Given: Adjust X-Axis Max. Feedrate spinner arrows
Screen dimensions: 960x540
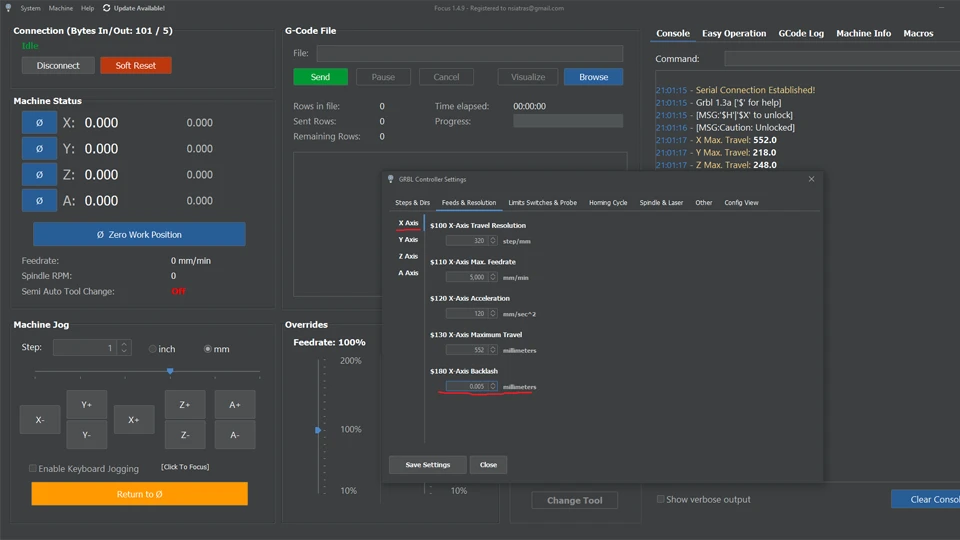Looking at the screenshot, I should point(492,277).
